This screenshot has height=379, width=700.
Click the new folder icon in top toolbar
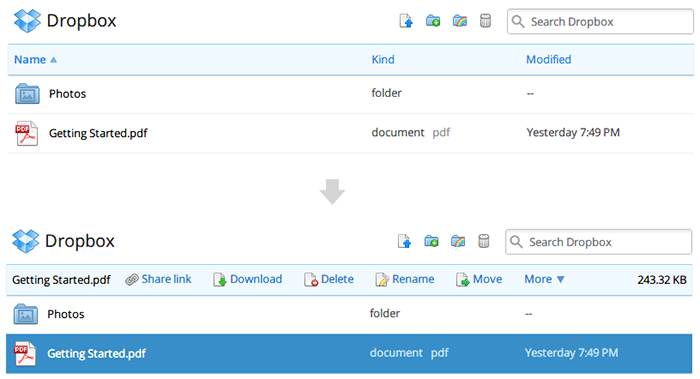coord(433,21)
